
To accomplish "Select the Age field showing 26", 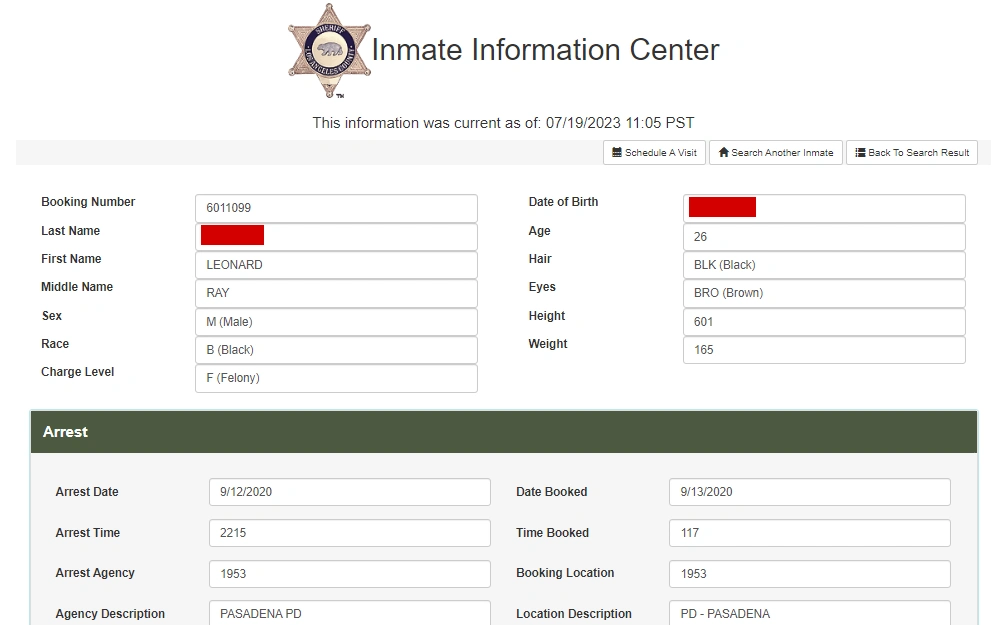I will [x=824, y=237].
